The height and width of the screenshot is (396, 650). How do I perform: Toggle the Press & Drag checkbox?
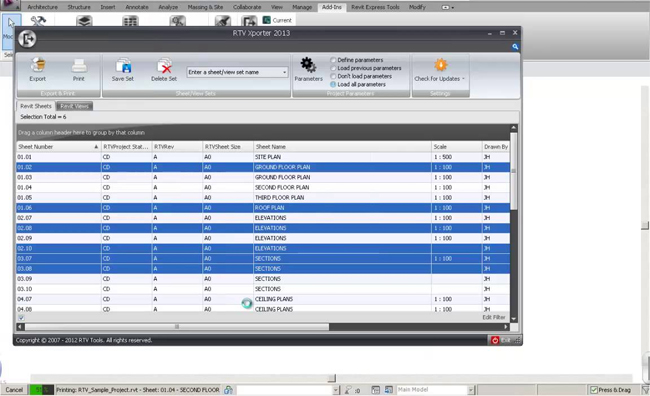[x=594, y=390]
